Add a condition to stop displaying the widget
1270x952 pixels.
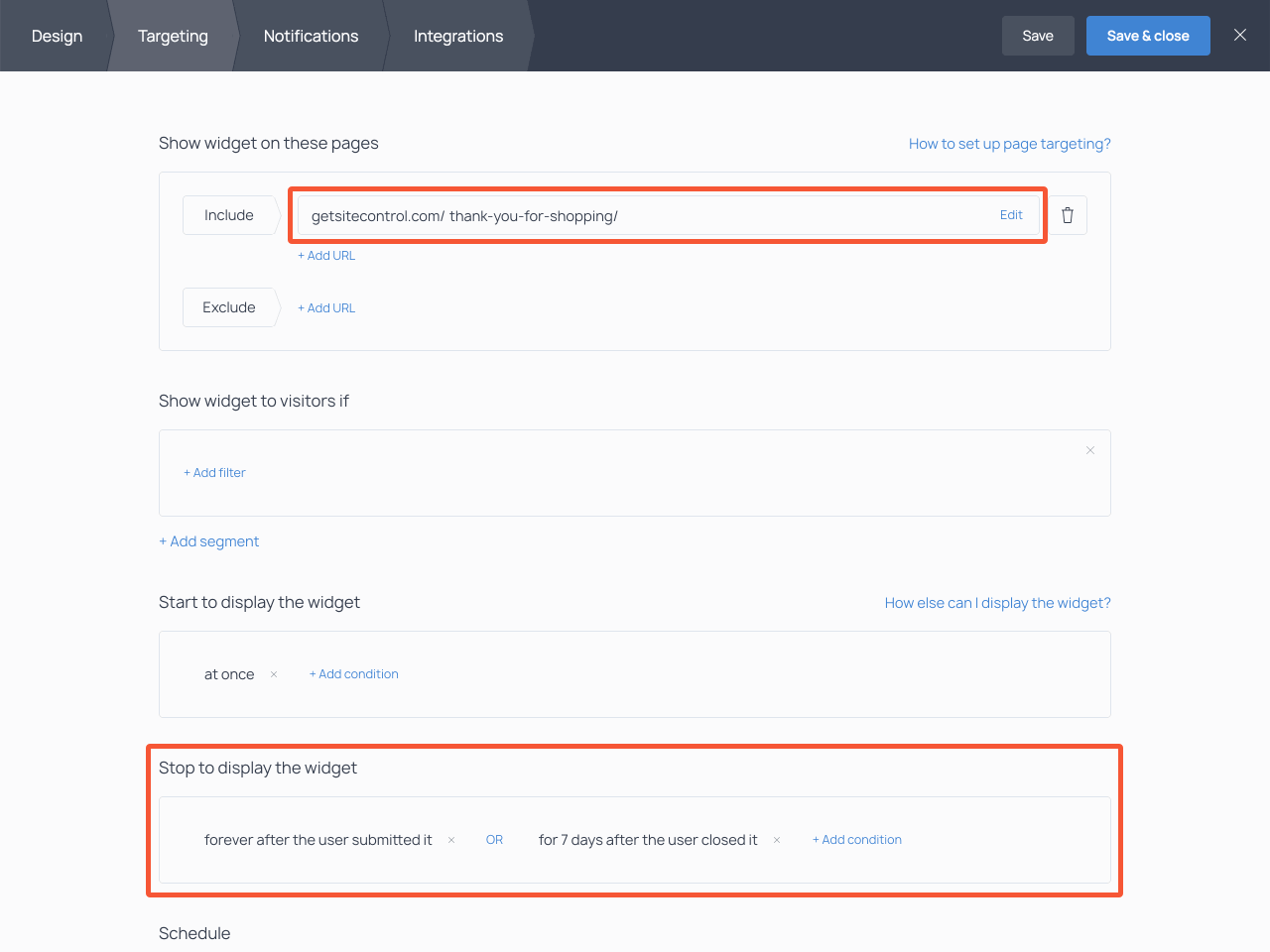856,840
